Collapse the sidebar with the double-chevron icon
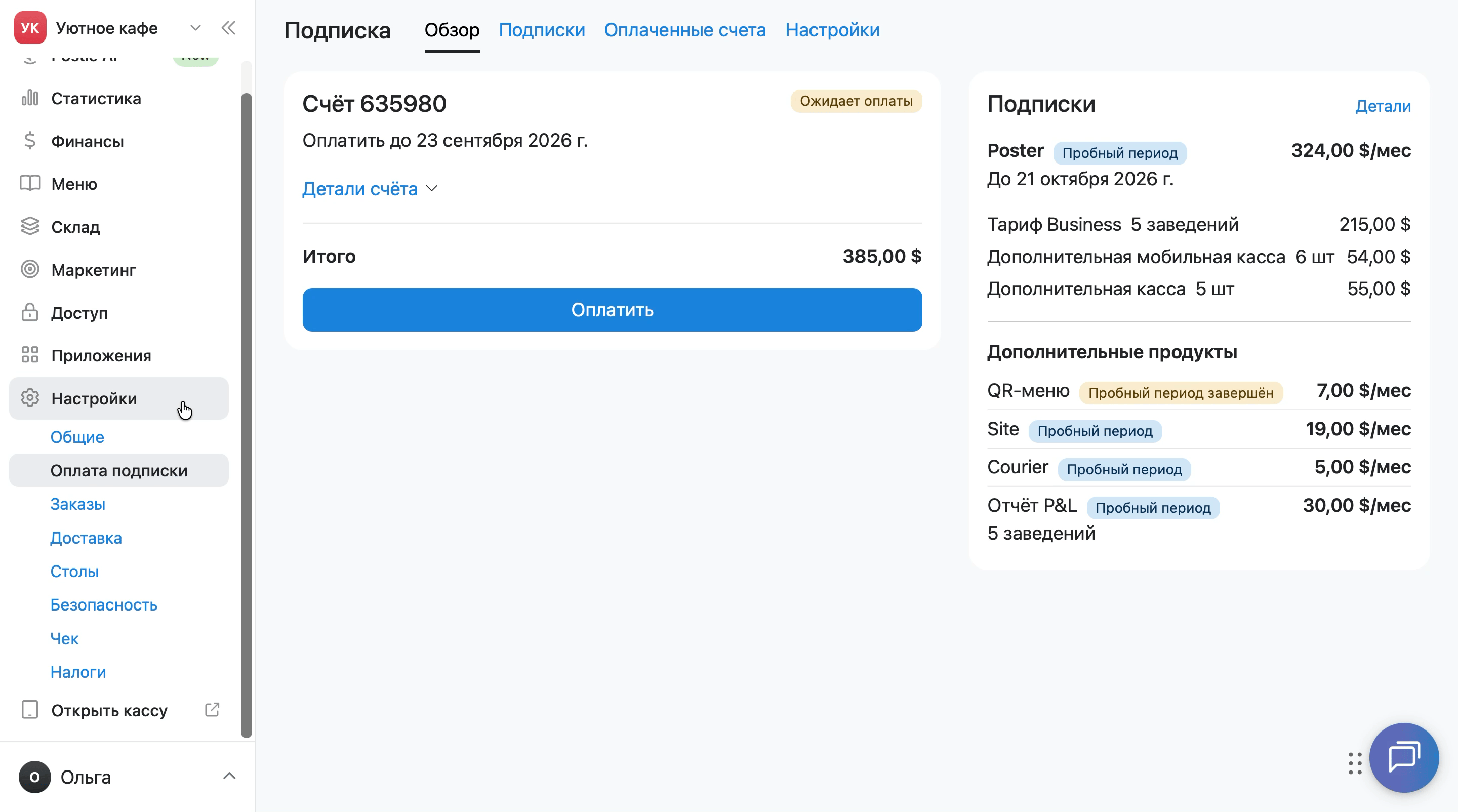Image resolution: width=1458 pixels, height=812 pixels. tap(229, 28)
